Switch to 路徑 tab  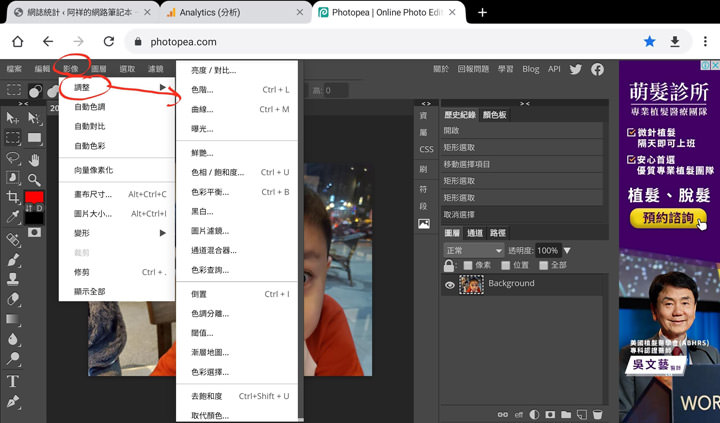497,233
